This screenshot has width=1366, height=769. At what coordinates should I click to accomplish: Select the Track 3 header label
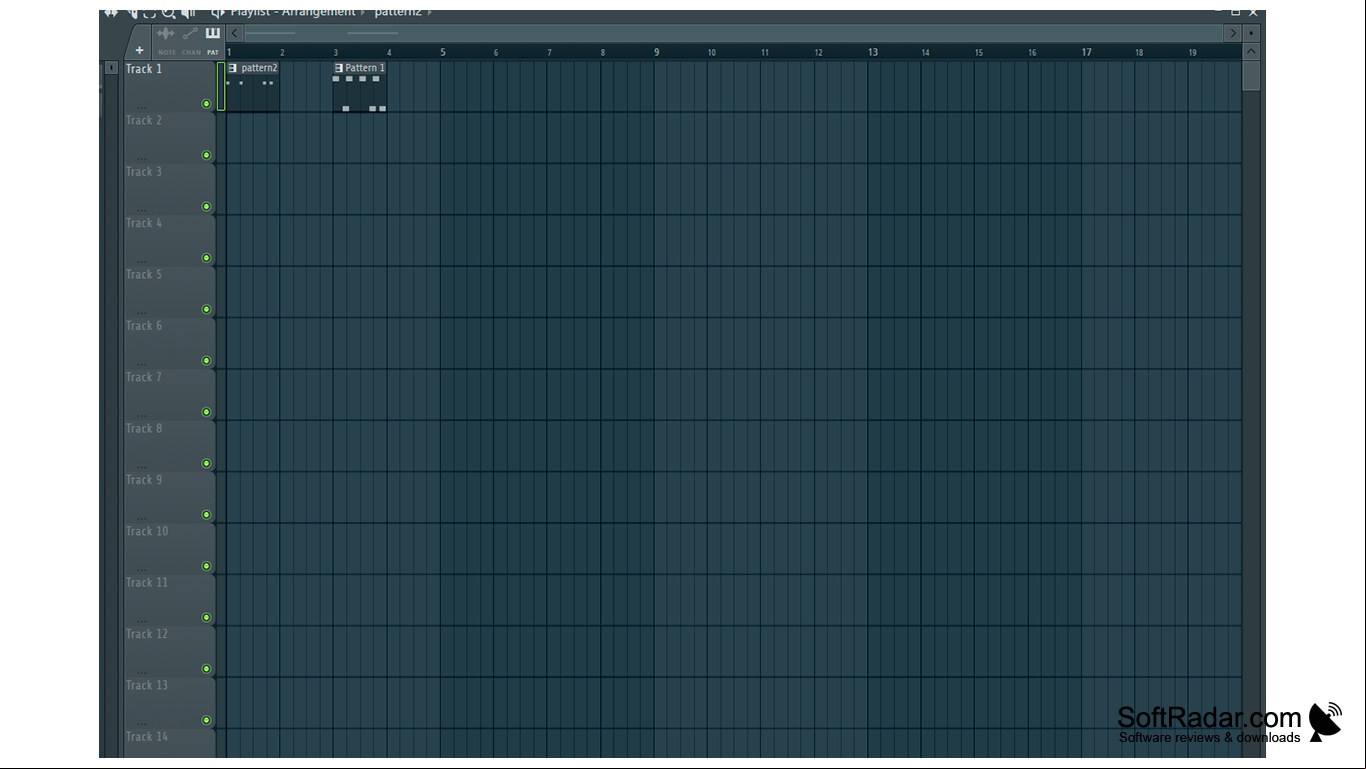coord(144,171)
